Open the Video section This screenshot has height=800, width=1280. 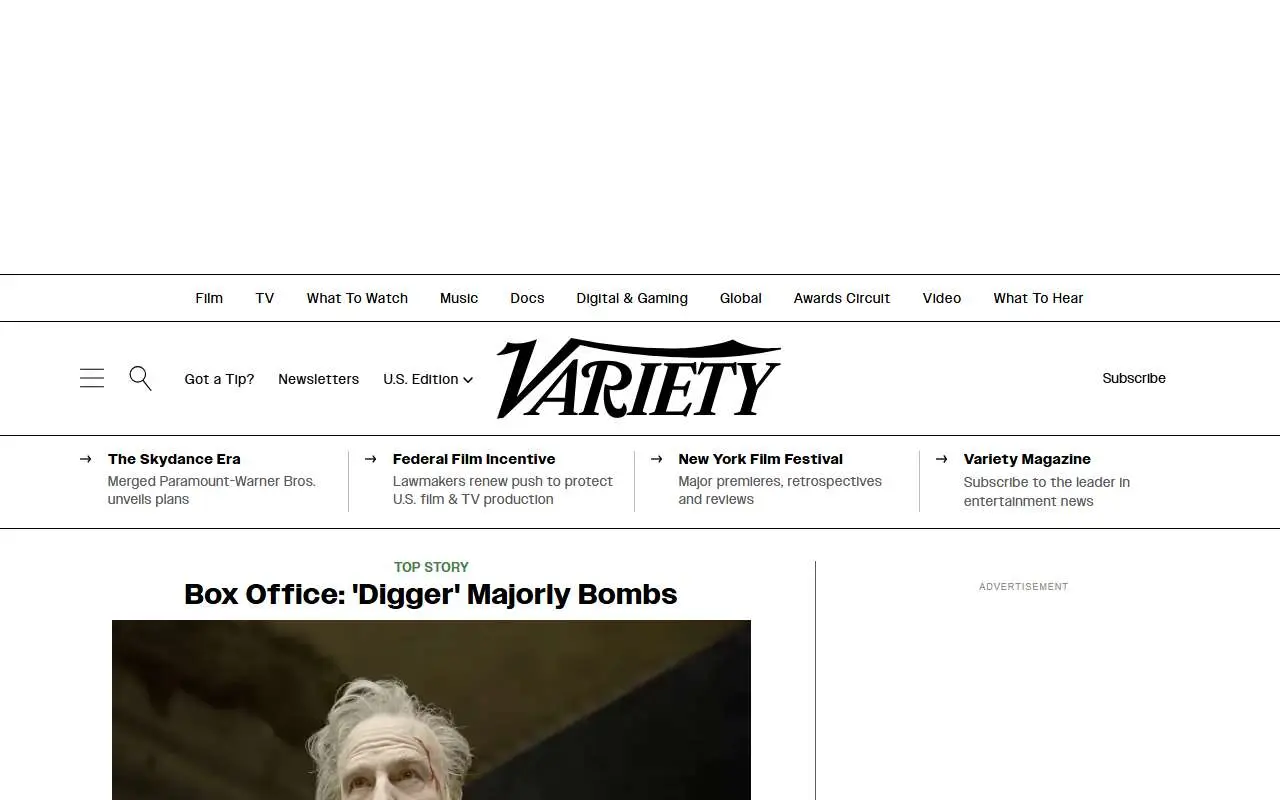tap(942, 298)
